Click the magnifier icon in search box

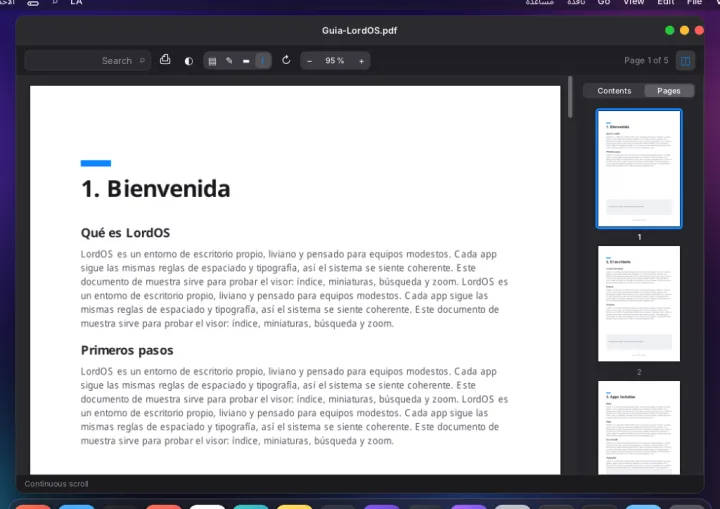[142, 60]
